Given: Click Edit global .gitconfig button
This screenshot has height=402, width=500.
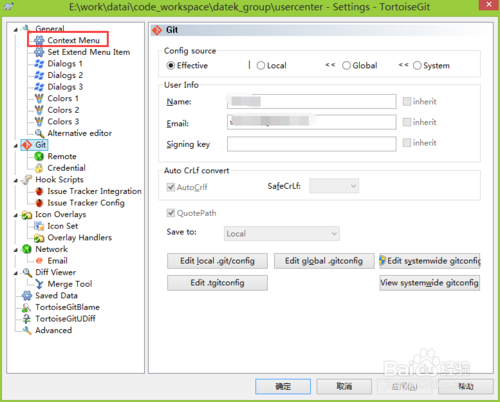Looking at the screenshot, I should [x=324, y=261].
